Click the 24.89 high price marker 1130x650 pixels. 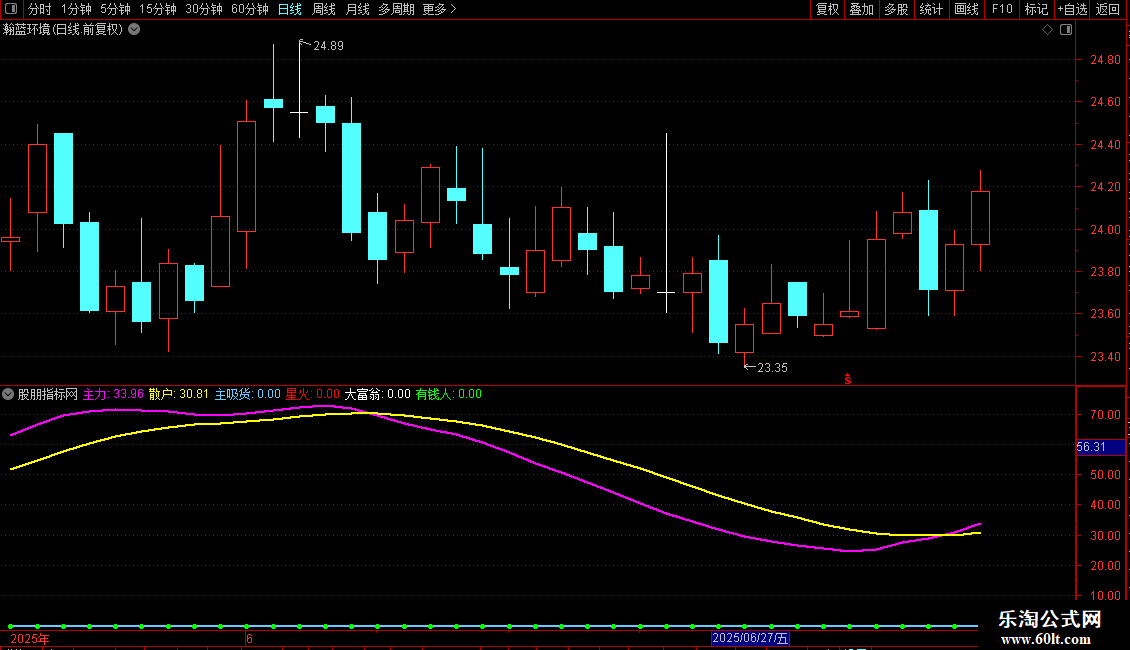(328, 46)
